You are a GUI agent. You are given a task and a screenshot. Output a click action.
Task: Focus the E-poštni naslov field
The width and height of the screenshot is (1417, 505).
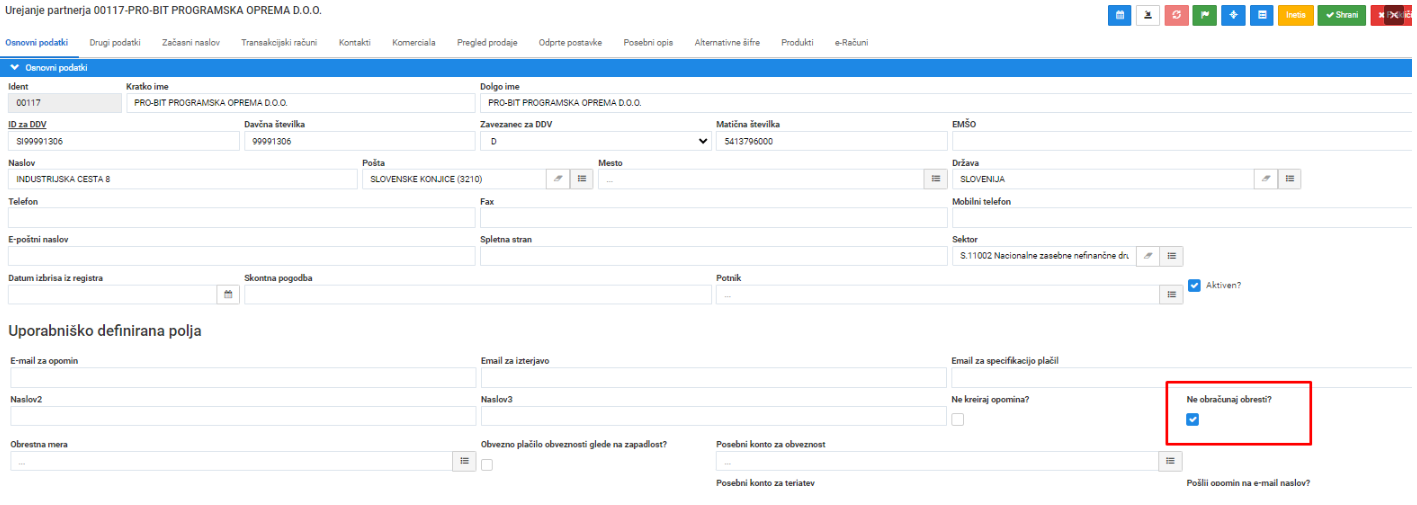(x=241, y=256)
